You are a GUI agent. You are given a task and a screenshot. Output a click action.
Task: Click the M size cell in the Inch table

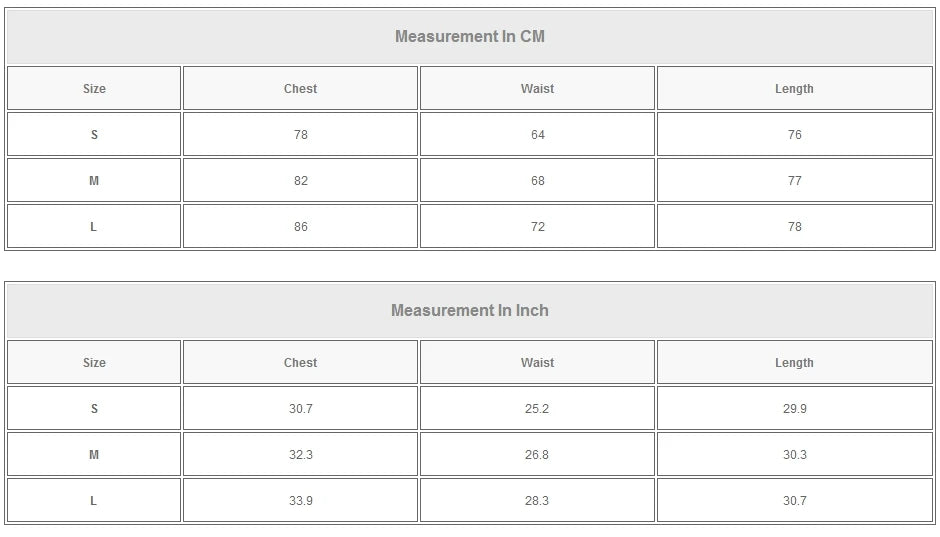tap(94, 455)
